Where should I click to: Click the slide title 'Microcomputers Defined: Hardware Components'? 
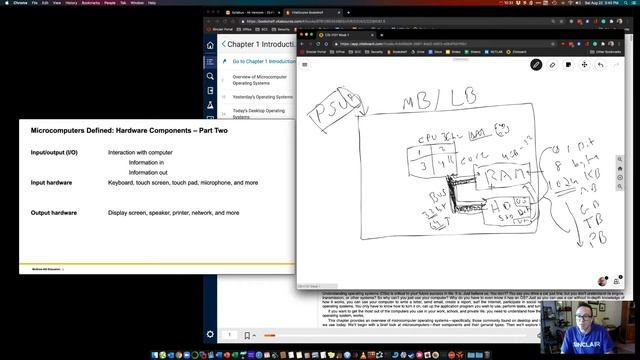(x=129, y=131)
